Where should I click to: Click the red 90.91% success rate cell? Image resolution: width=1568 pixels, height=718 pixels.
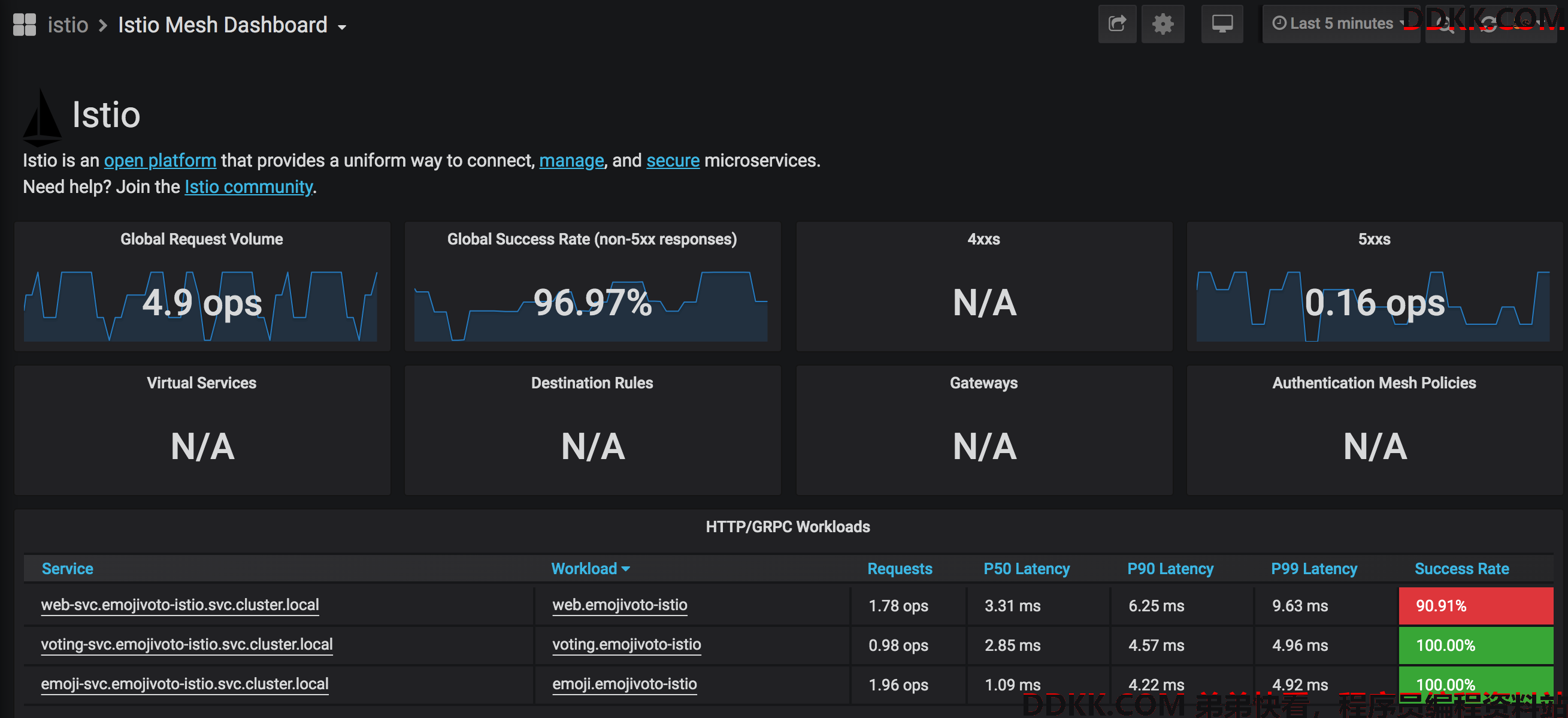(x=1476, y=605)
